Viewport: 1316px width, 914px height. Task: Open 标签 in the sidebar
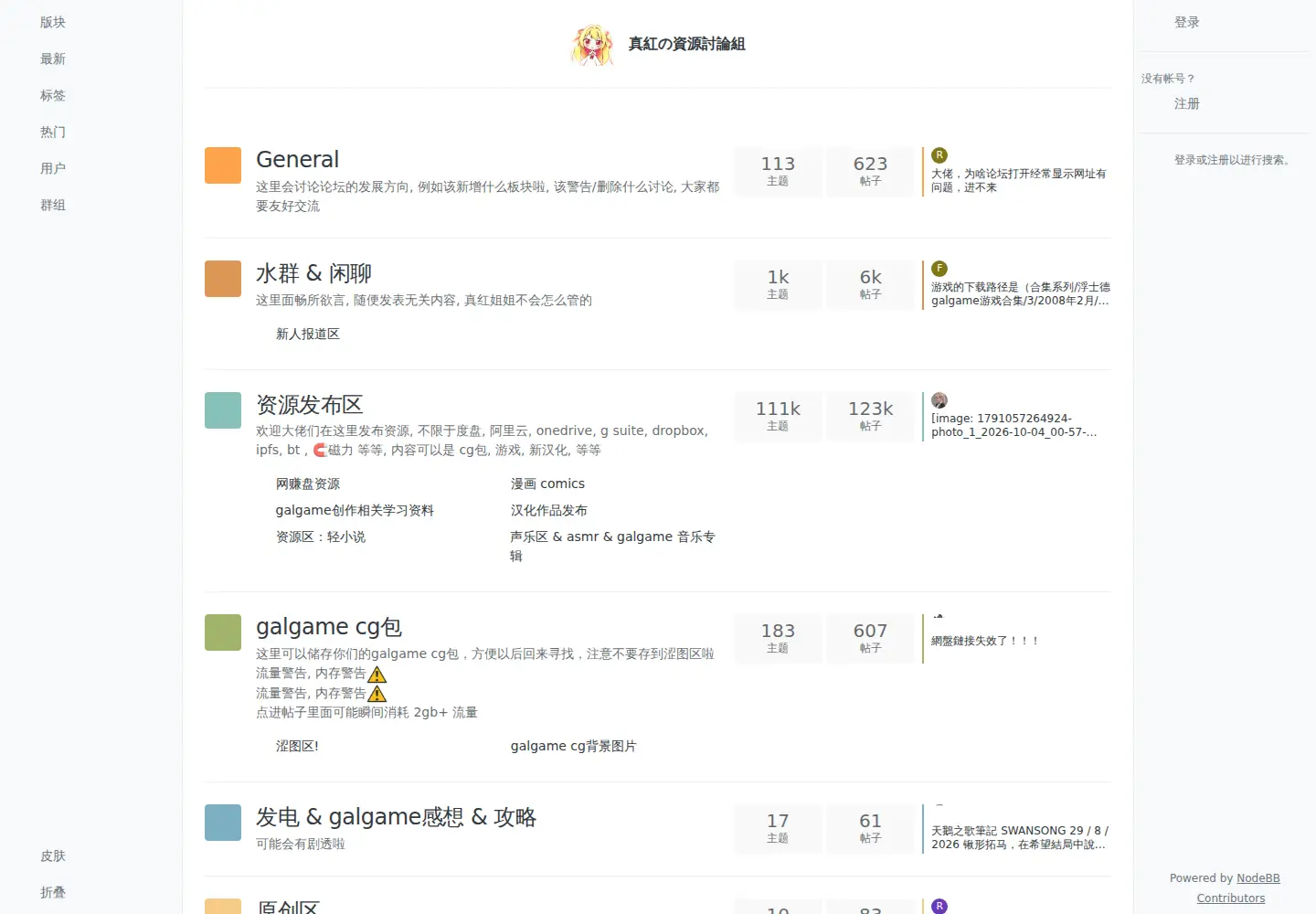53,95
